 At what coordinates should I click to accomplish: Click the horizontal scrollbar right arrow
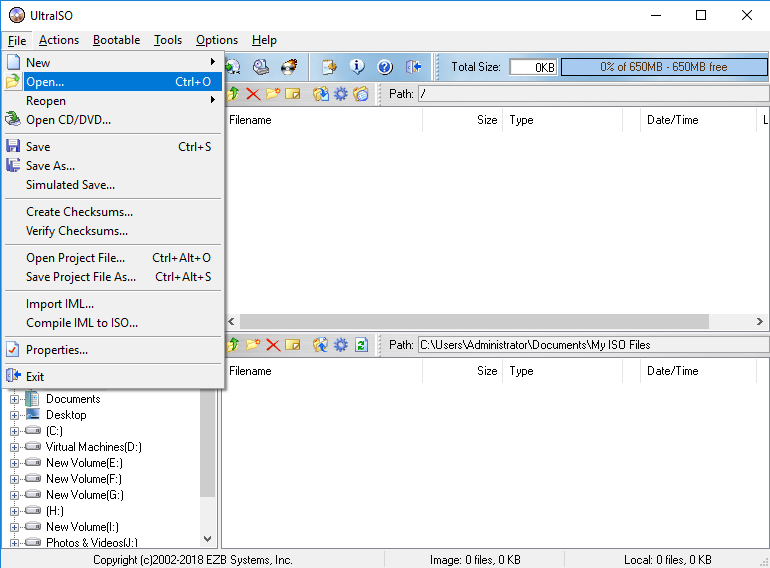760,322
